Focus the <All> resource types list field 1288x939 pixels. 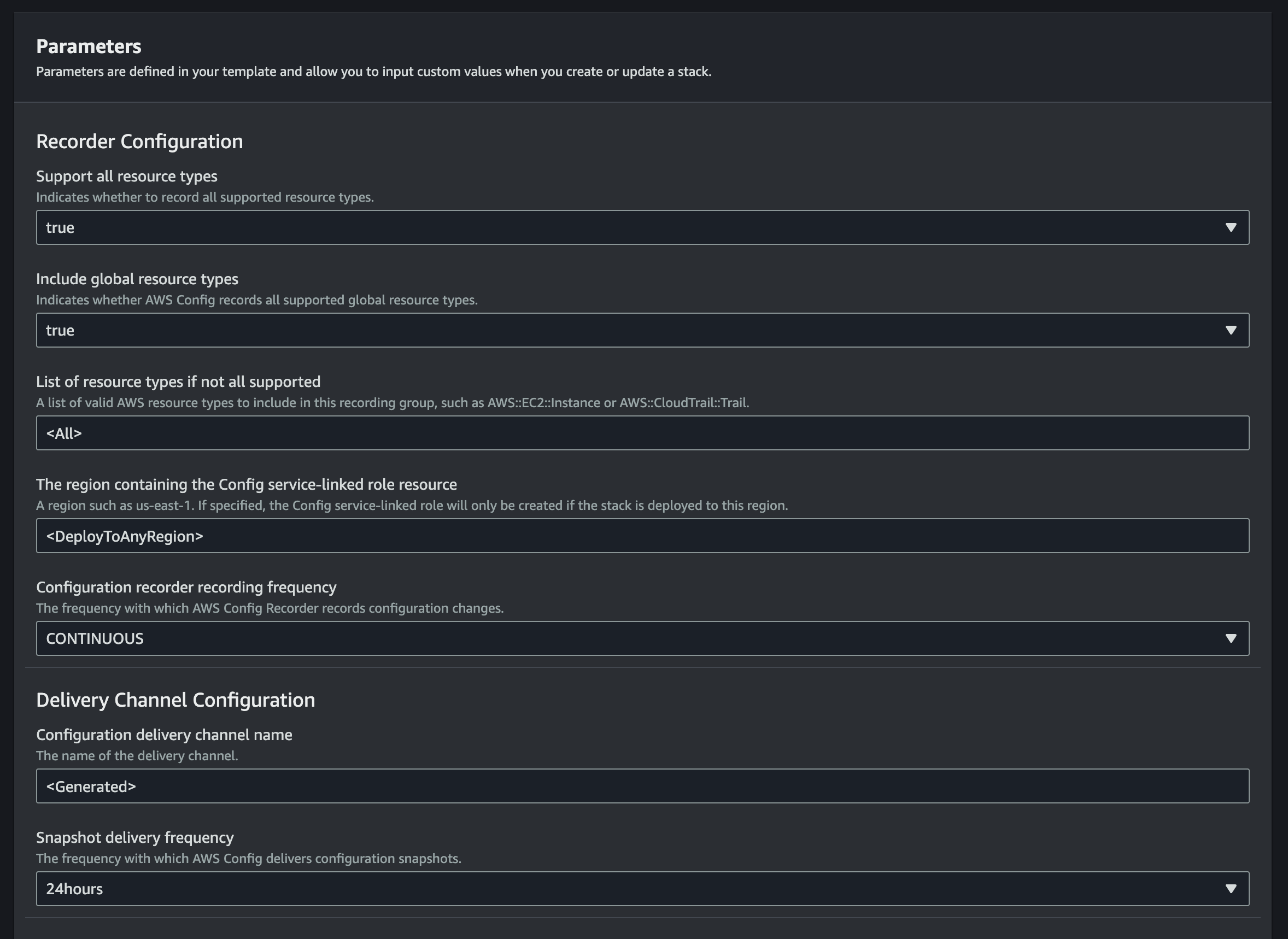pos(642,433)
